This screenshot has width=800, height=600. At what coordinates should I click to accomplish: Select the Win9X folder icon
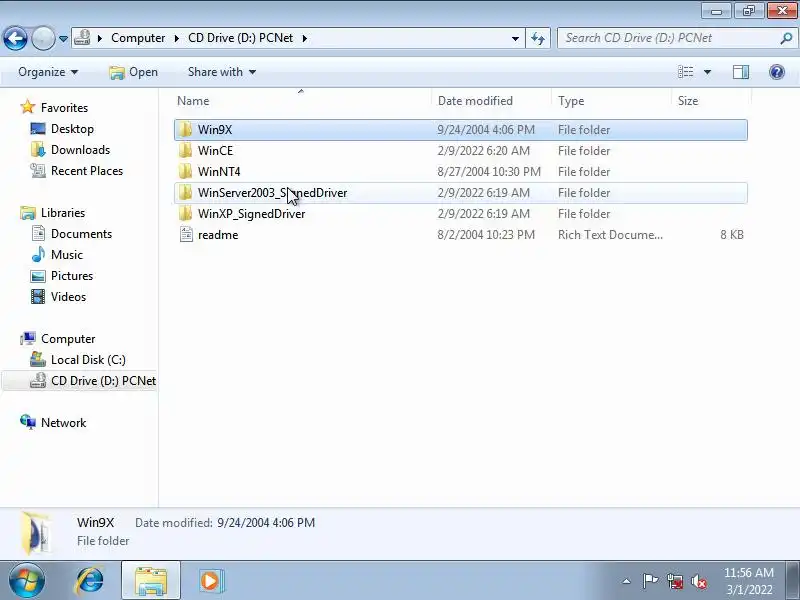[186, 130]
